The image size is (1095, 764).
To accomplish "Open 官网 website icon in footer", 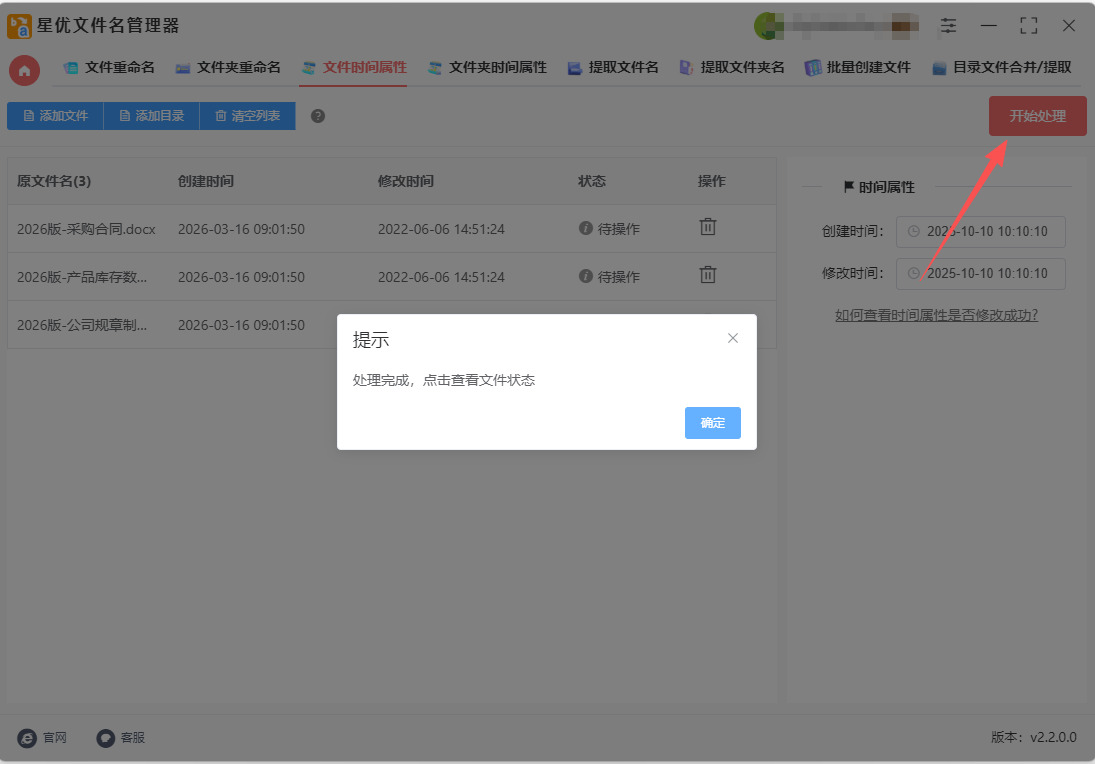I will coord(28,738).
